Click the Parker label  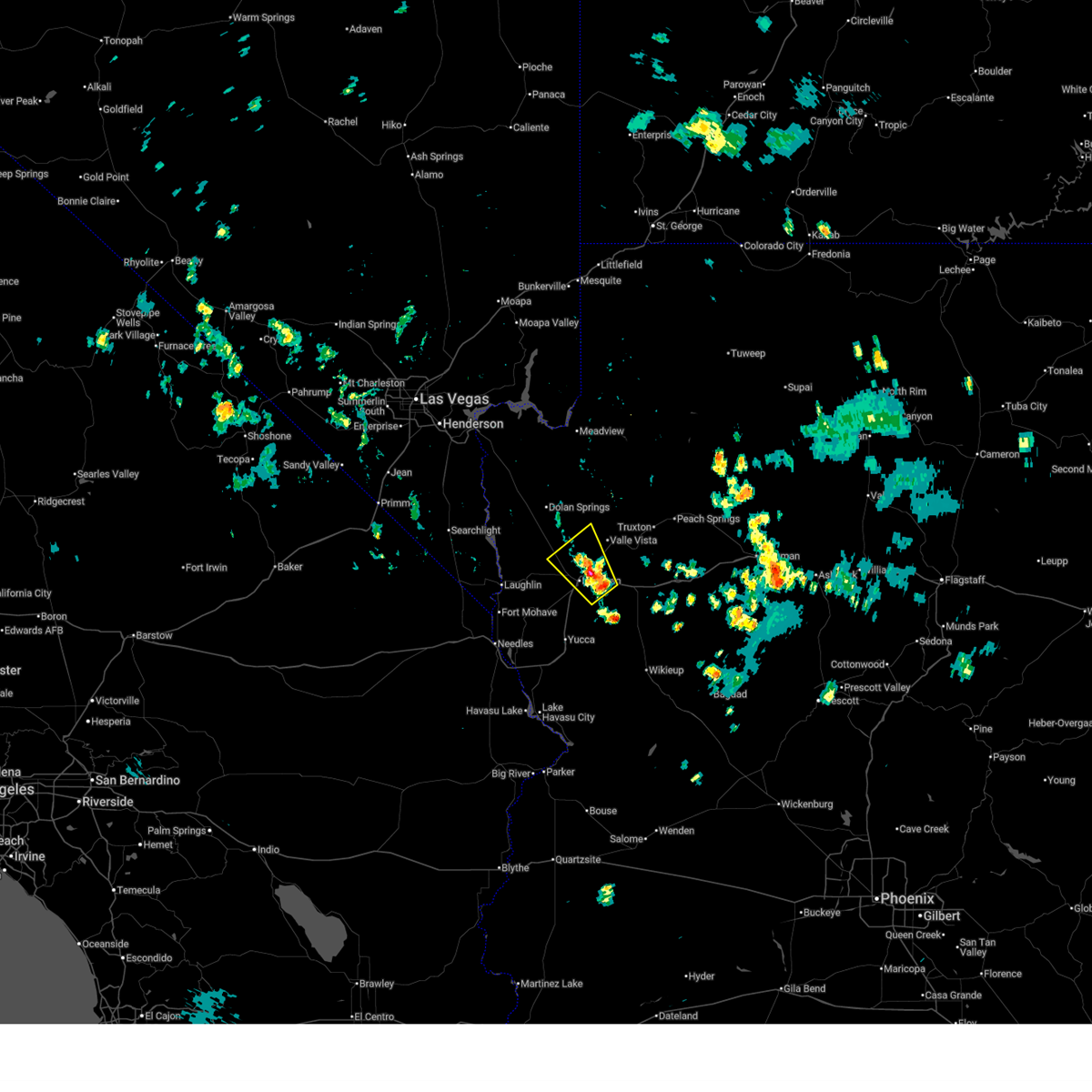[561, 772]
